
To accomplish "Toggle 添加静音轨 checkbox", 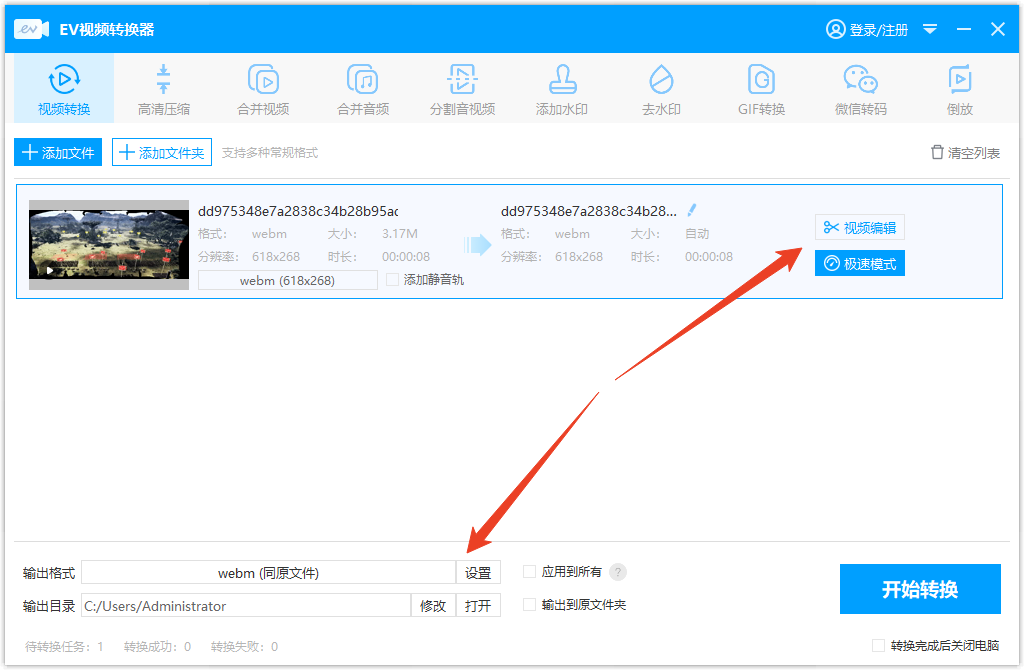I will [x=392, y=279].
